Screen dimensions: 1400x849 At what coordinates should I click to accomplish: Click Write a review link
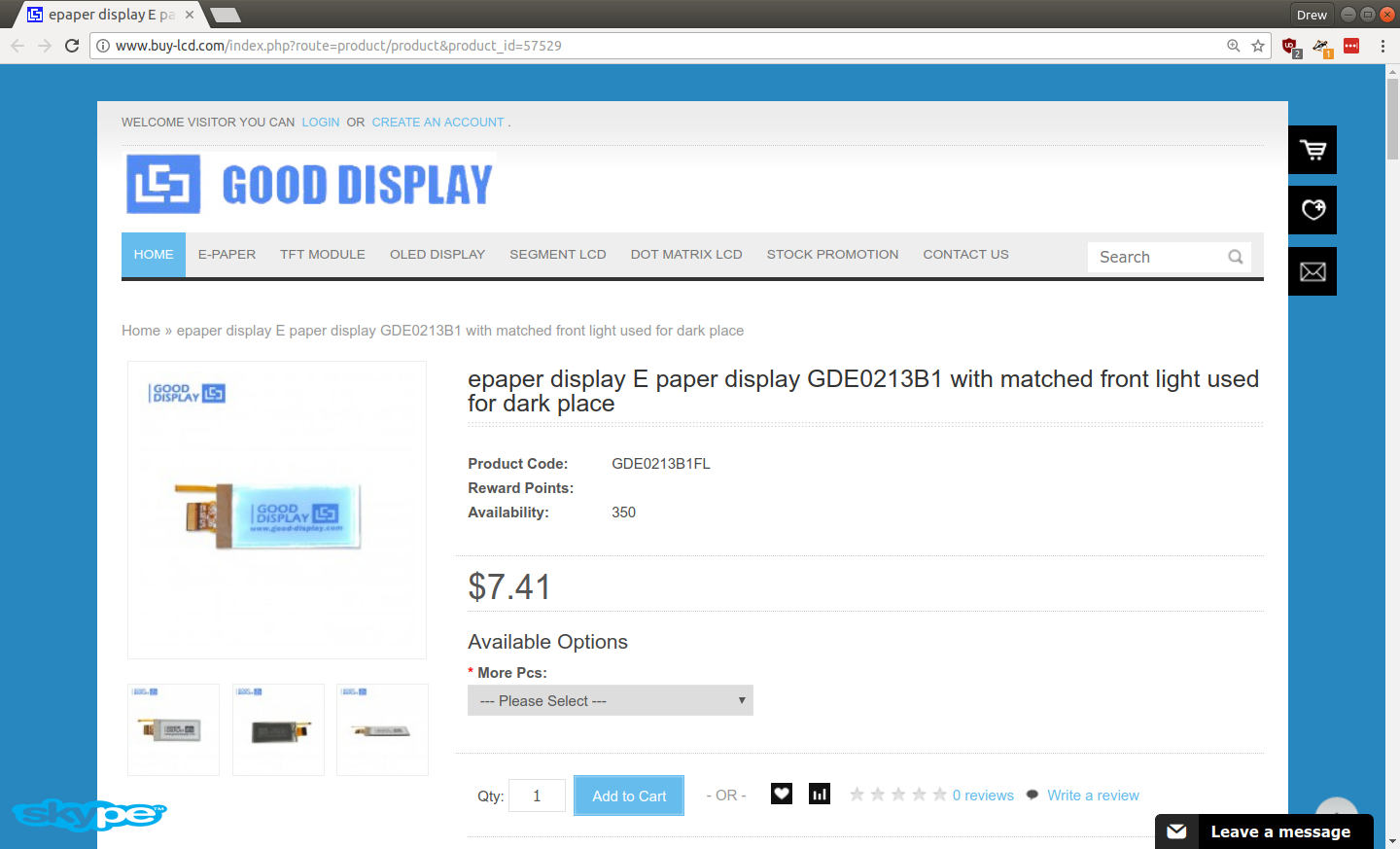coord(1093,796)
